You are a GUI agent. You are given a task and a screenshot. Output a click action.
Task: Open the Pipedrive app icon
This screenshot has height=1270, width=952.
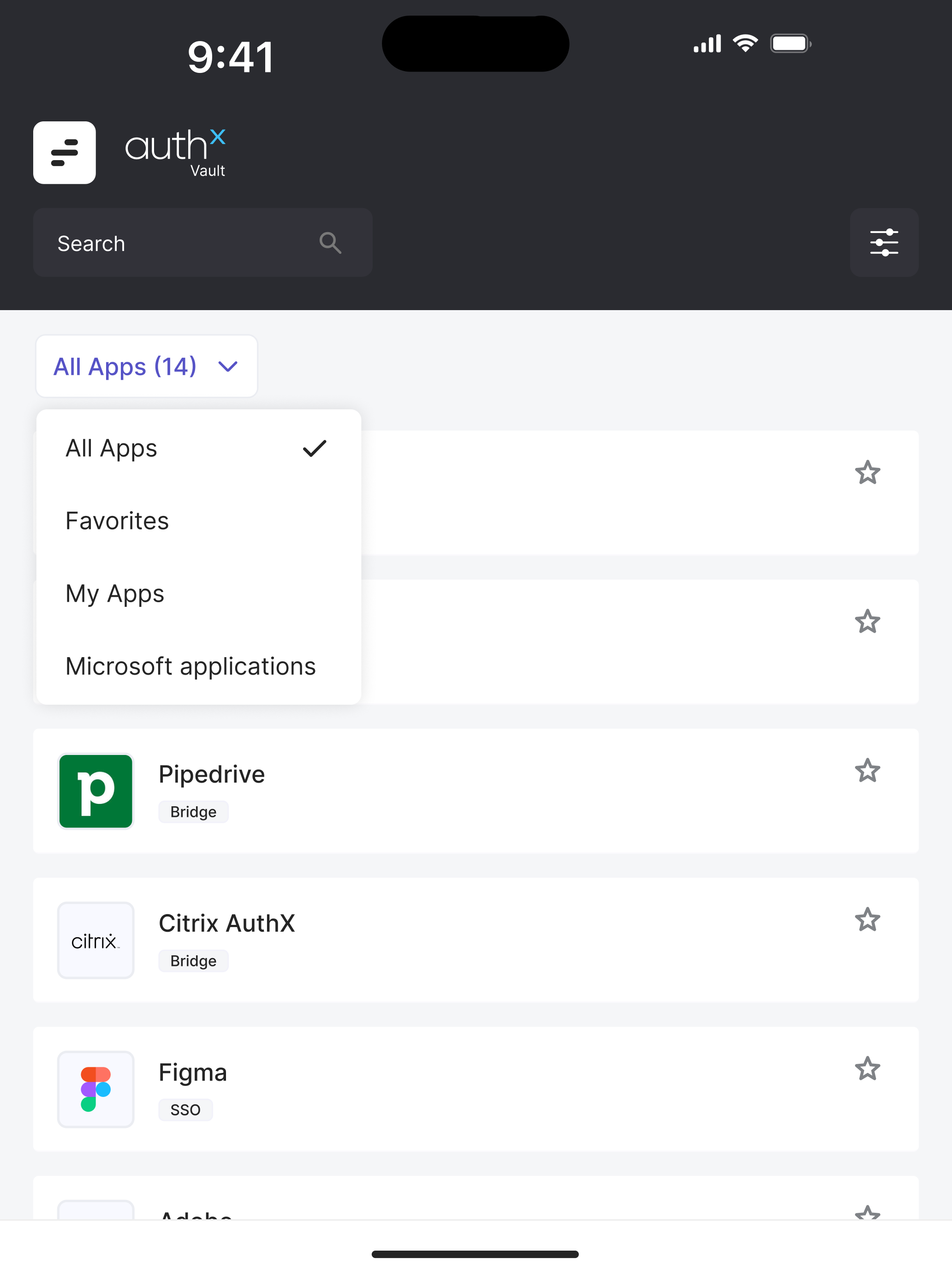(96, 791)
